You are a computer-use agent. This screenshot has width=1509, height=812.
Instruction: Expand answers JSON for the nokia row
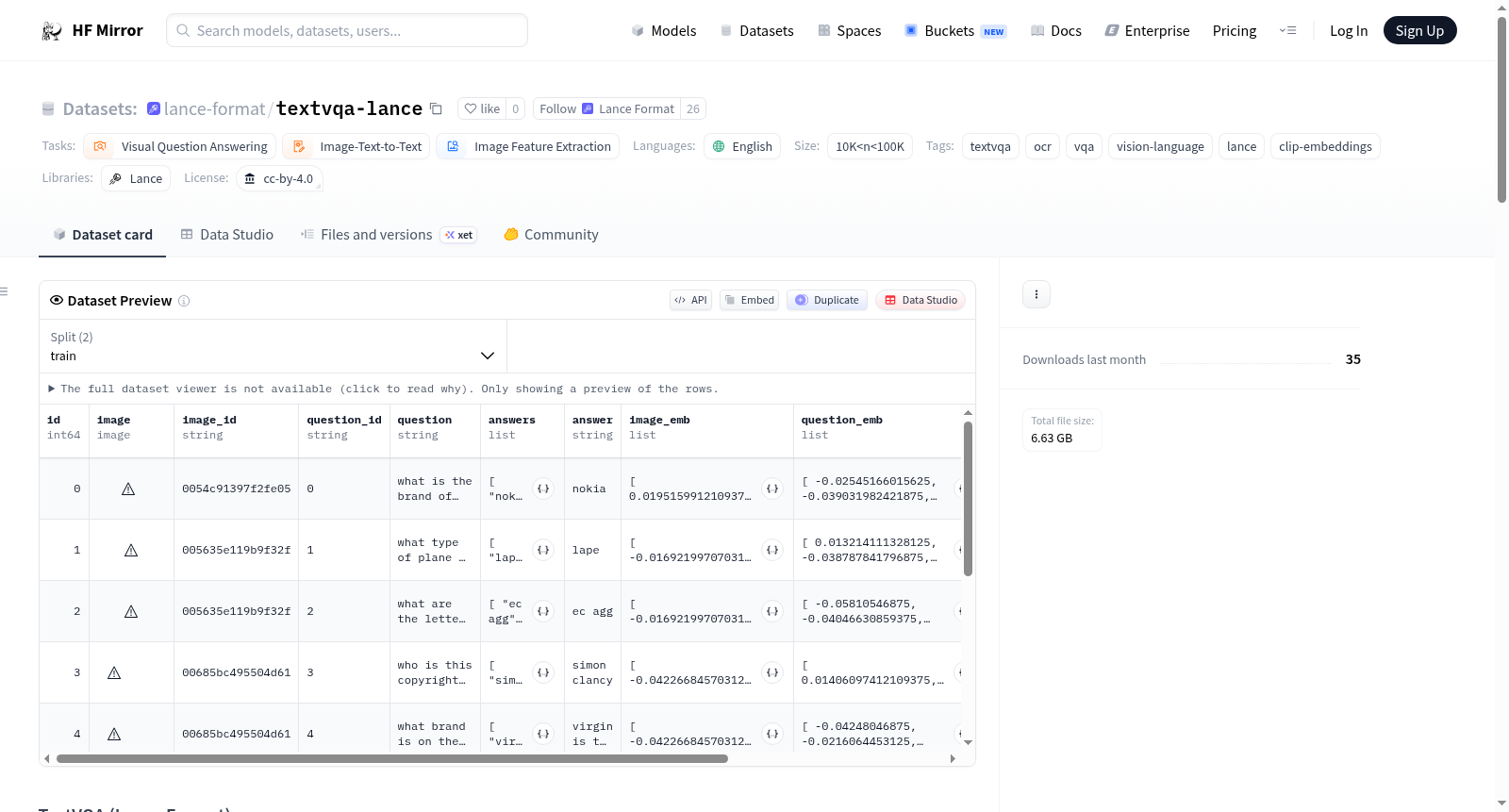(x=543, y=489)
